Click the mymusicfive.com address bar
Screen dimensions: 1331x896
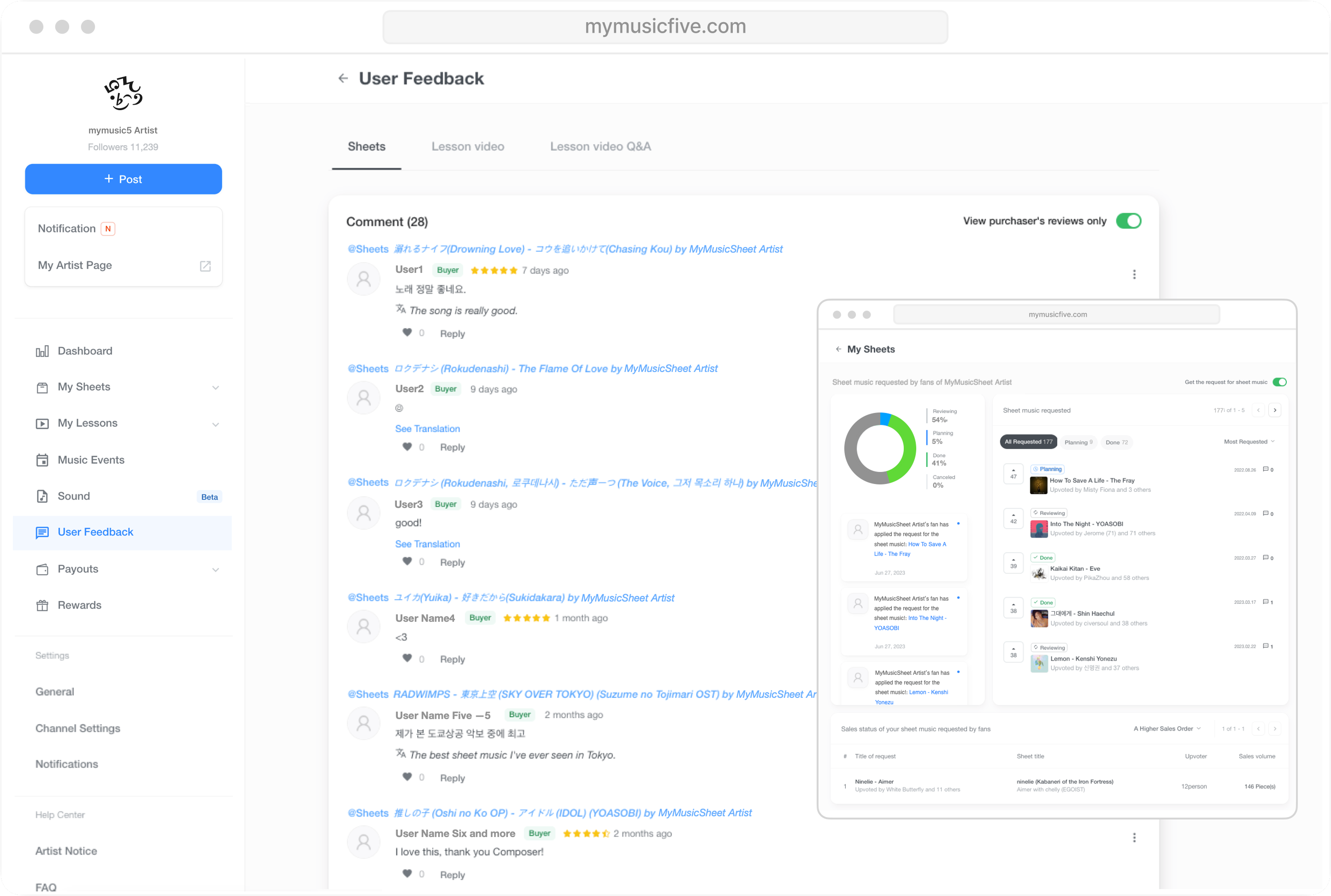(x=665, y=27)
